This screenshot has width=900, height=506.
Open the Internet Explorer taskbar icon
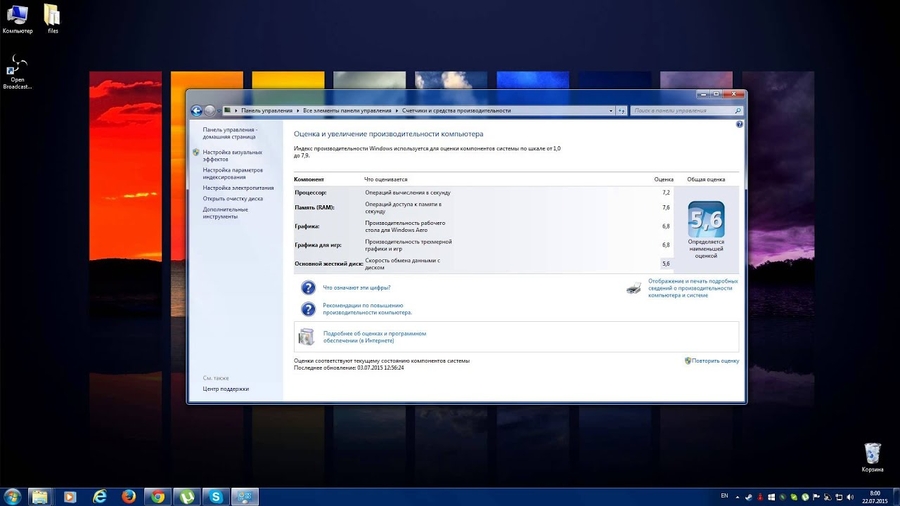click(99, 496)
